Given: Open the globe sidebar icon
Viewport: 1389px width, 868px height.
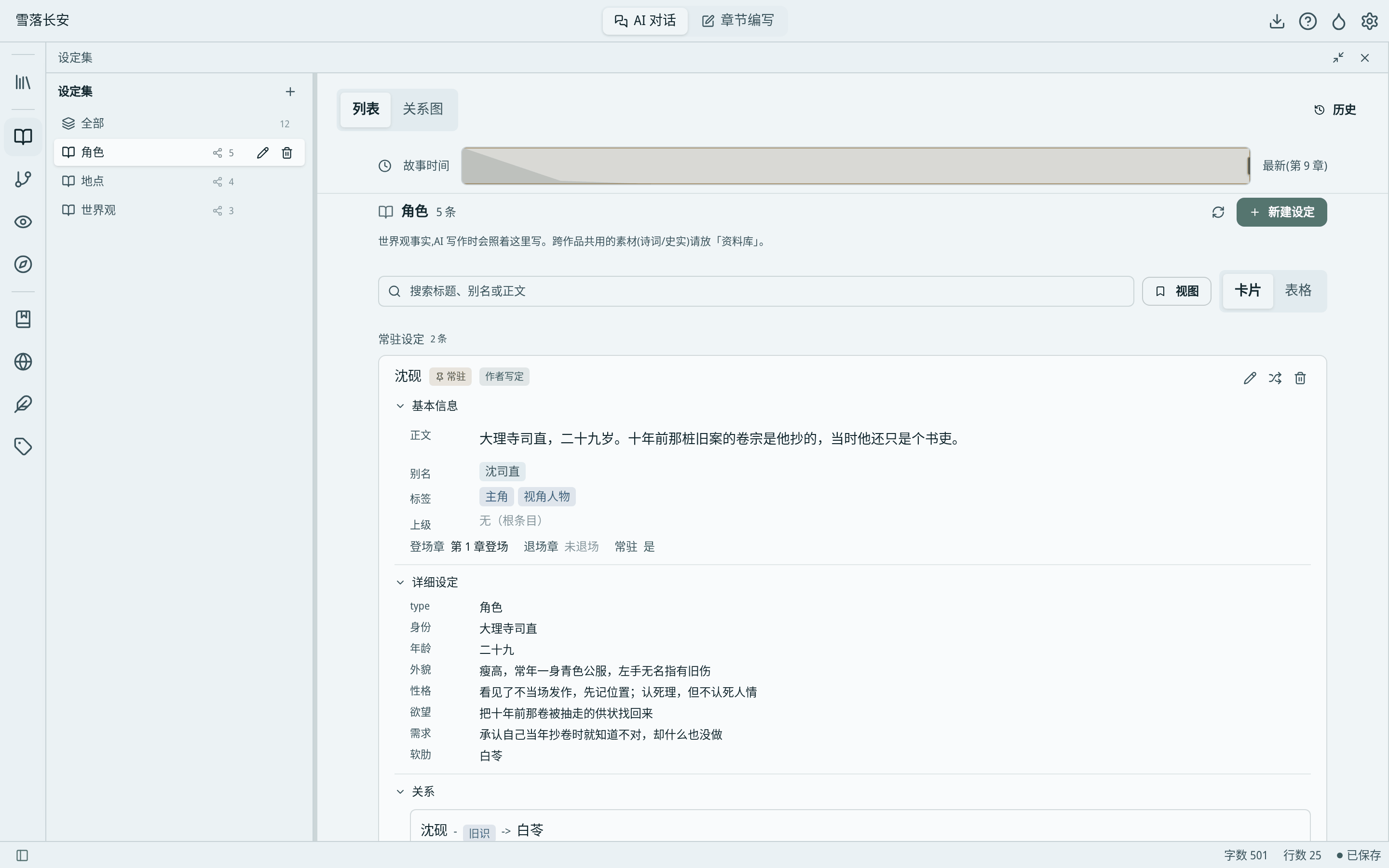Looking at the screenshot, I should tap(23, 362).
